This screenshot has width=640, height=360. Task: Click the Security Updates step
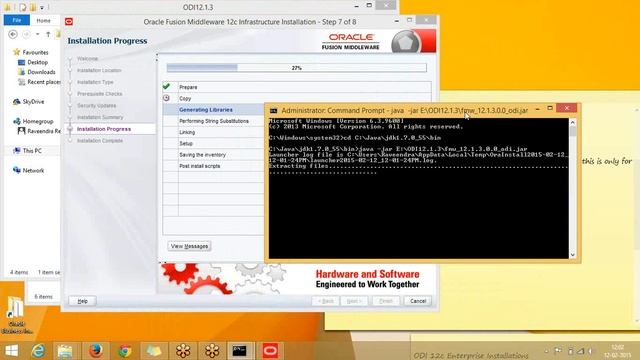click(97, 105)
